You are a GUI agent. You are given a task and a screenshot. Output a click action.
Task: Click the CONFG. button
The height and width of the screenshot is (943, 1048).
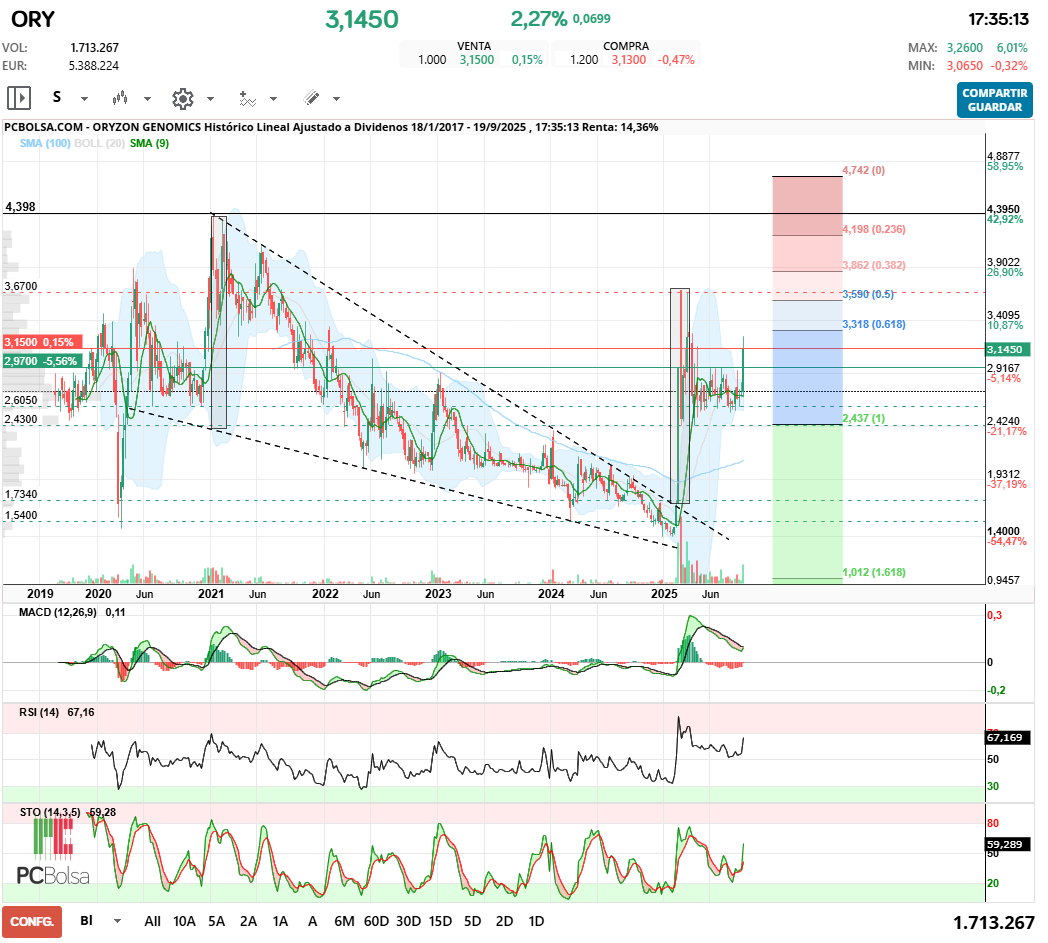[x=32, y=922]
